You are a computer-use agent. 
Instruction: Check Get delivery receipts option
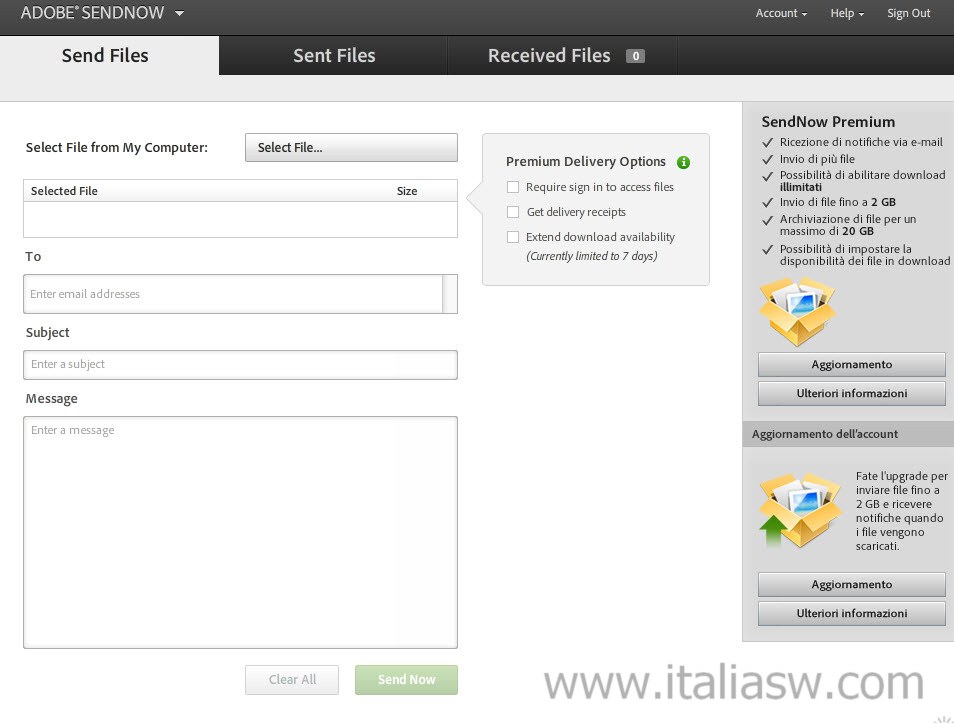(513, 212)
